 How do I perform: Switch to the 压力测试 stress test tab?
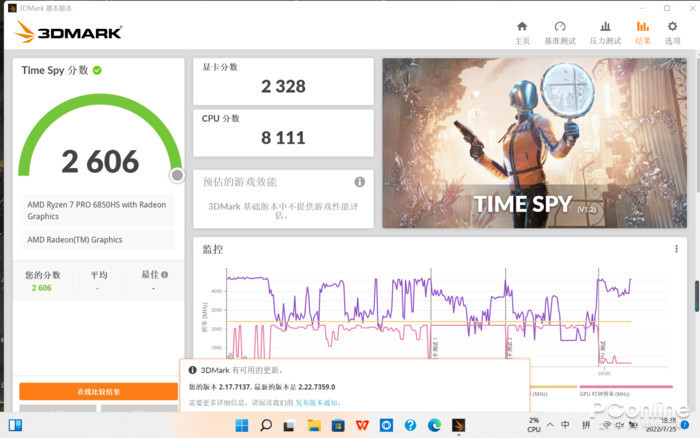605,33
